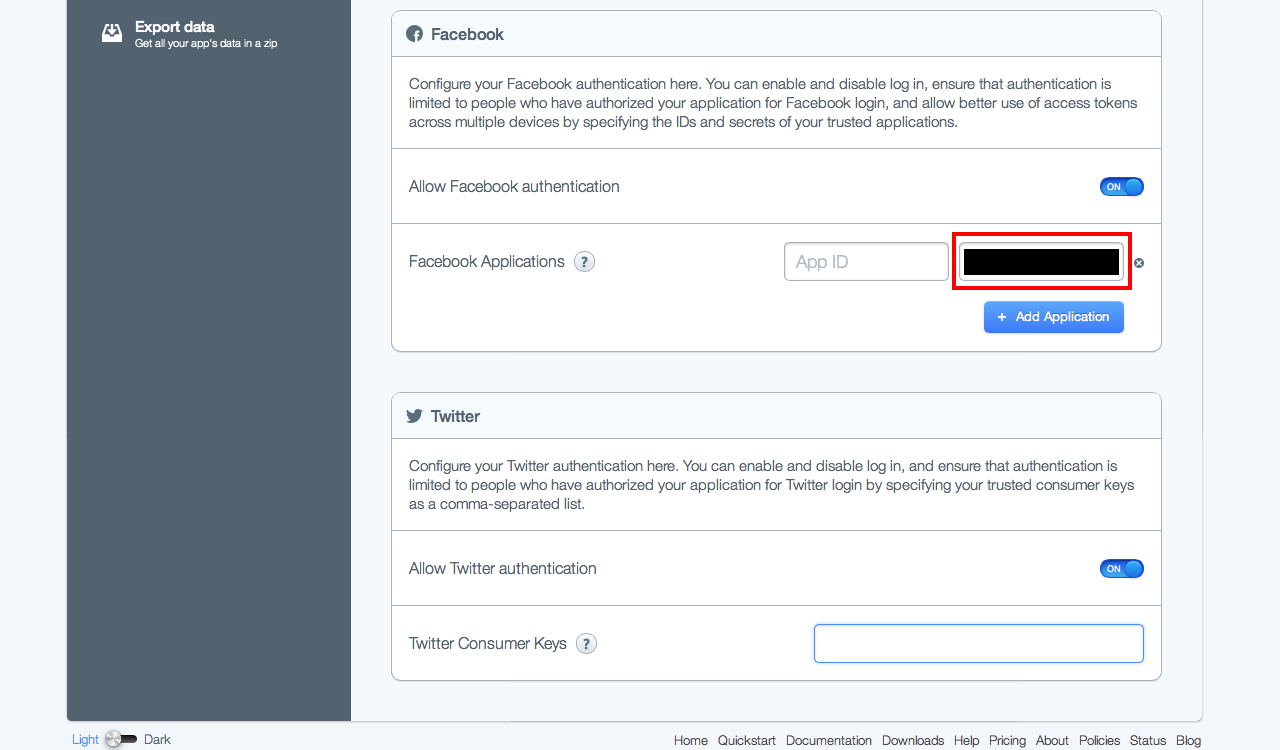Focus the App ID input field

pyautogui.click(x=866, y=262)
